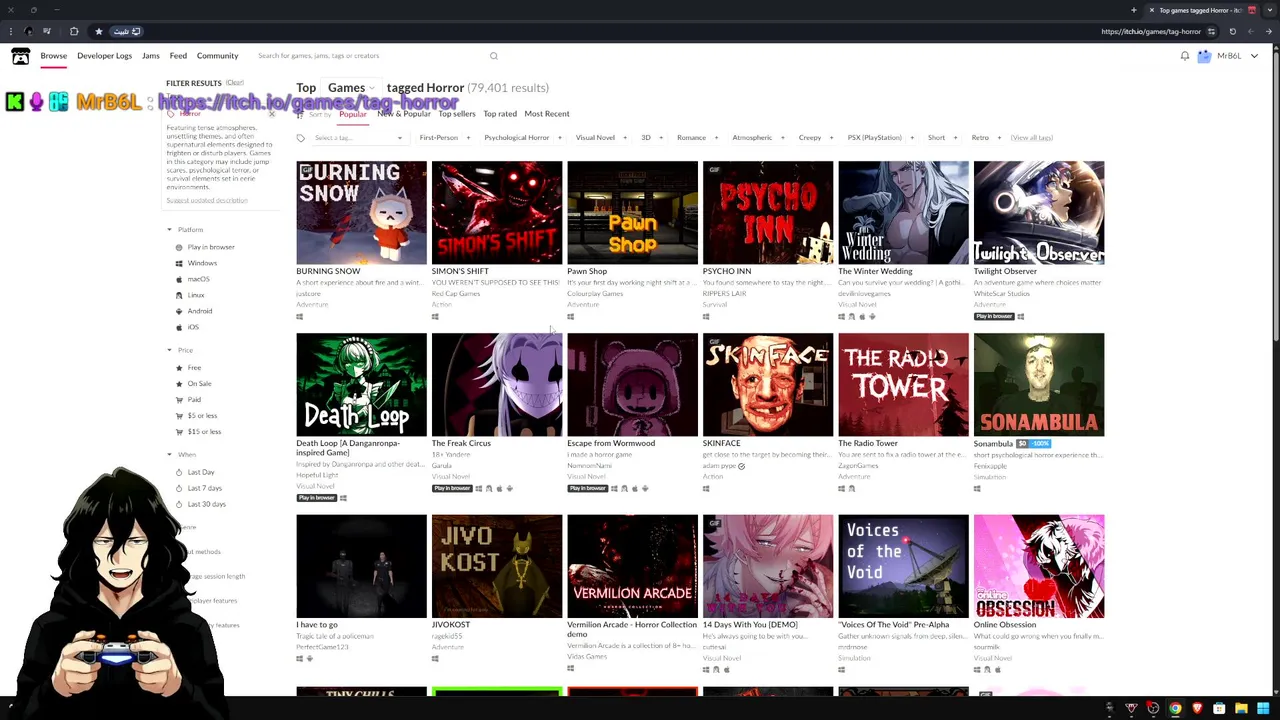Sort by Most Recent
This screenshot has width=1280, height=720.
(x=547, y=114)
